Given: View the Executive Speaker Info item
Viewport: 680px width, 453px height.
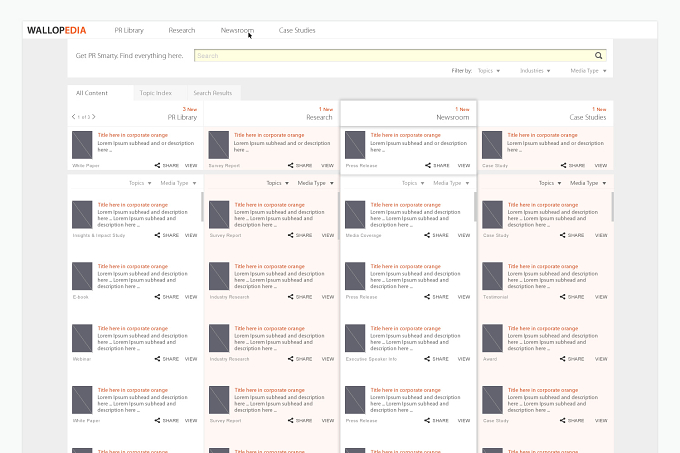Looking at the screenshot, I should click(464, 359).
